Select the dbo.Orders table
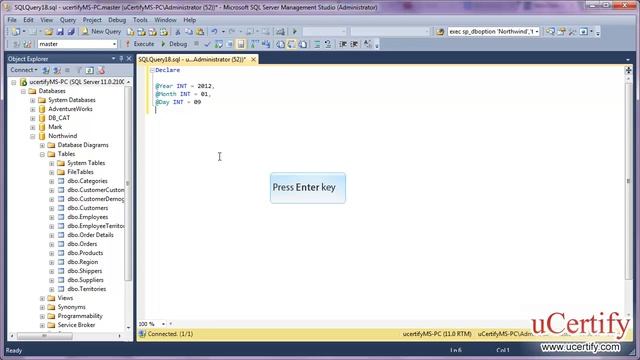The image size is (640, 360). (x=82, y=244)
